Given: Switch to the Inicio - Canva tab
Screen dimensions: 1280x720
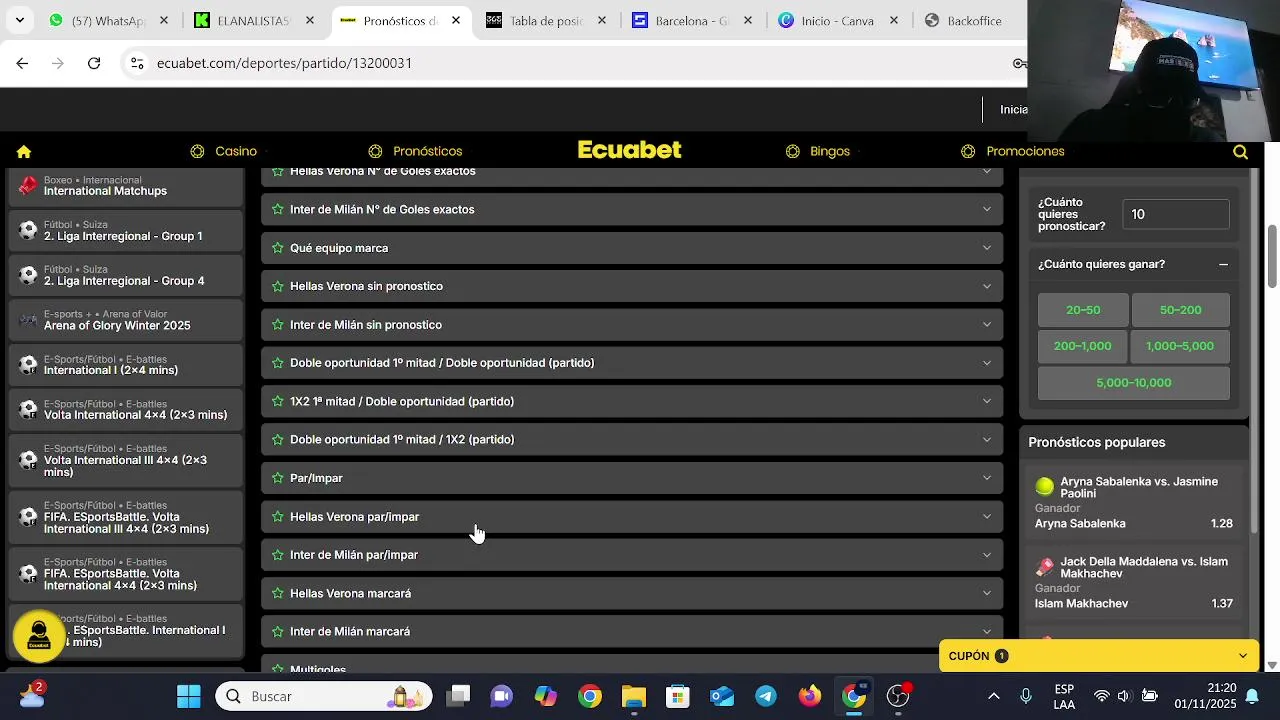Looking at the screenshot, I should pyautogui.click(x=838, y=20).
